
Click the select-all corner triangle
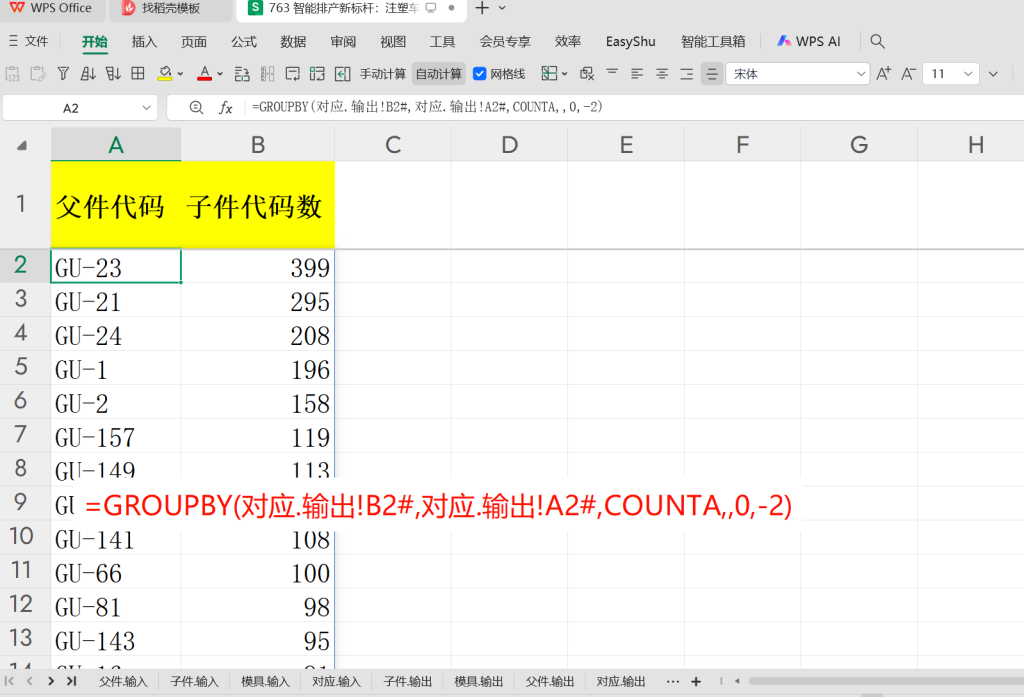[x=22, y=145]
